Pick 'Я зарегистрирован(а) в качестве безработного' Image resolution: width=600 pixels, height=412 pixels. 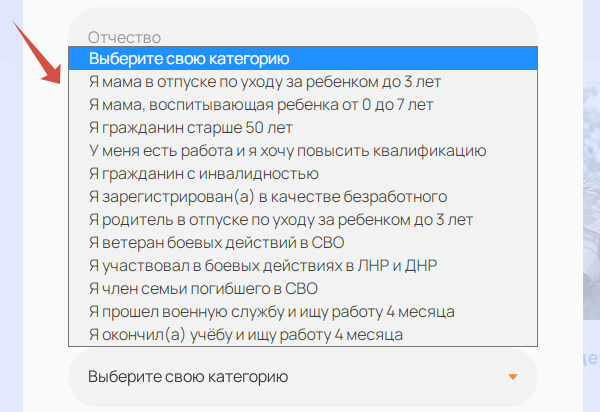(303, 196)
